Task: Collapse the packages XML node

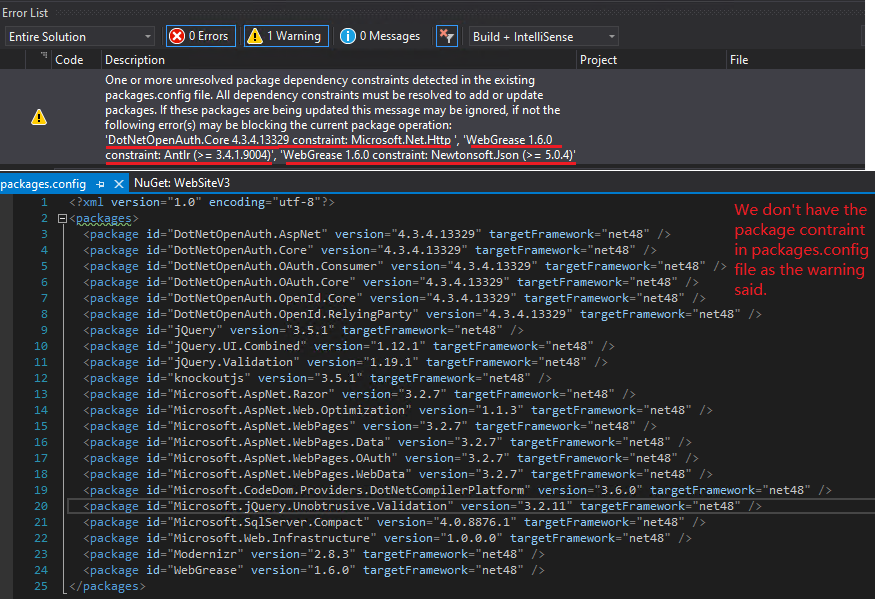Action: (62, 218)
